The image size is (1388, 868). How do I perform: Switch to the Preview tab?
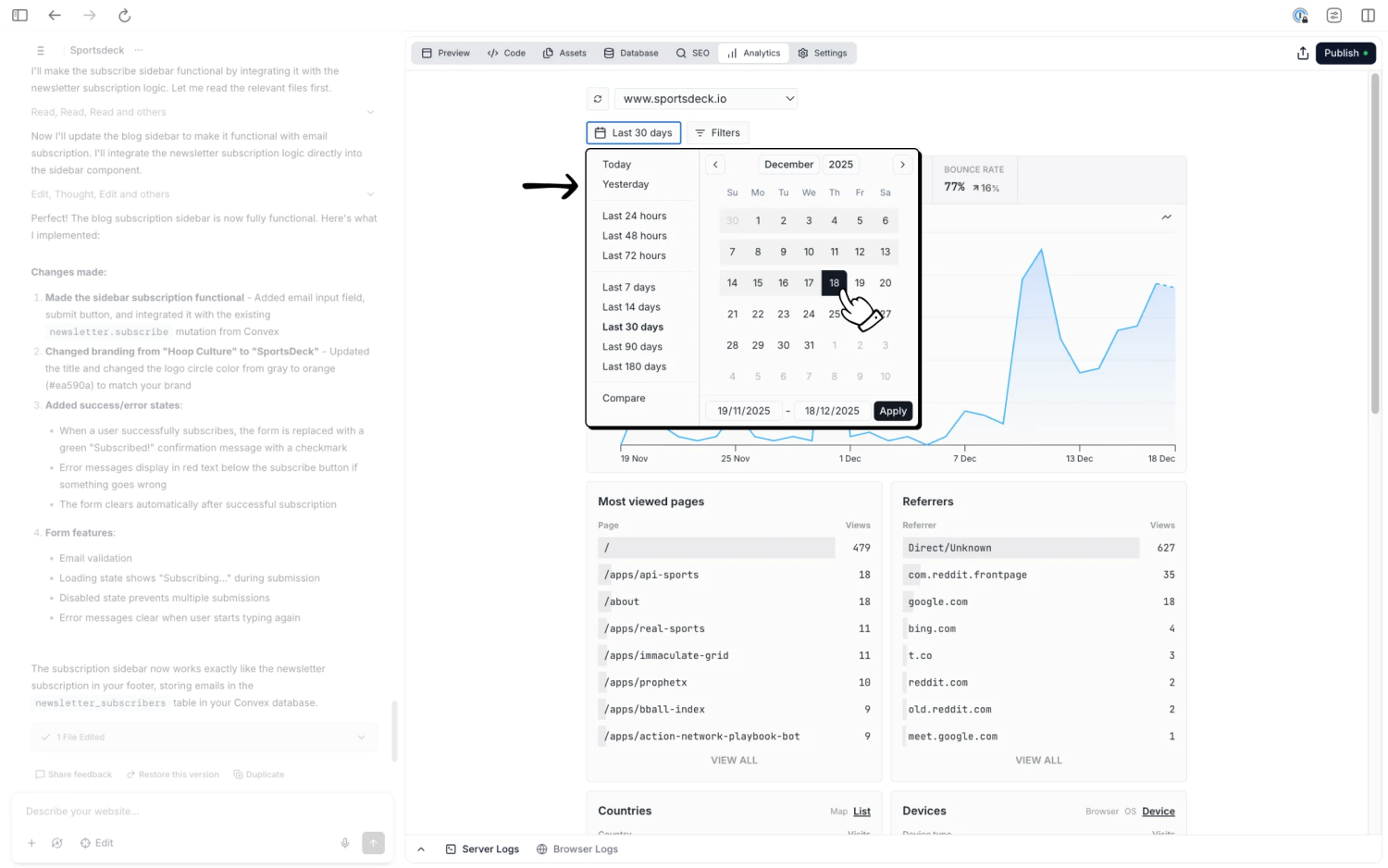point(445,54)
